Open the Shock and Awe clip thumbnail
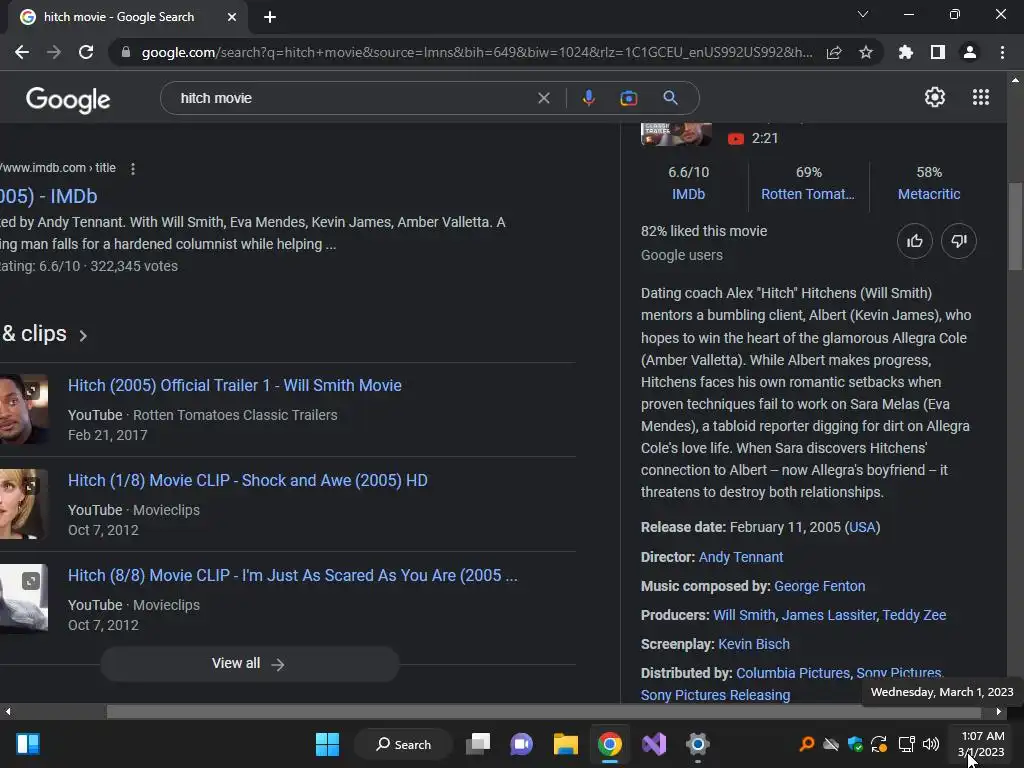 tap(24, 504)
